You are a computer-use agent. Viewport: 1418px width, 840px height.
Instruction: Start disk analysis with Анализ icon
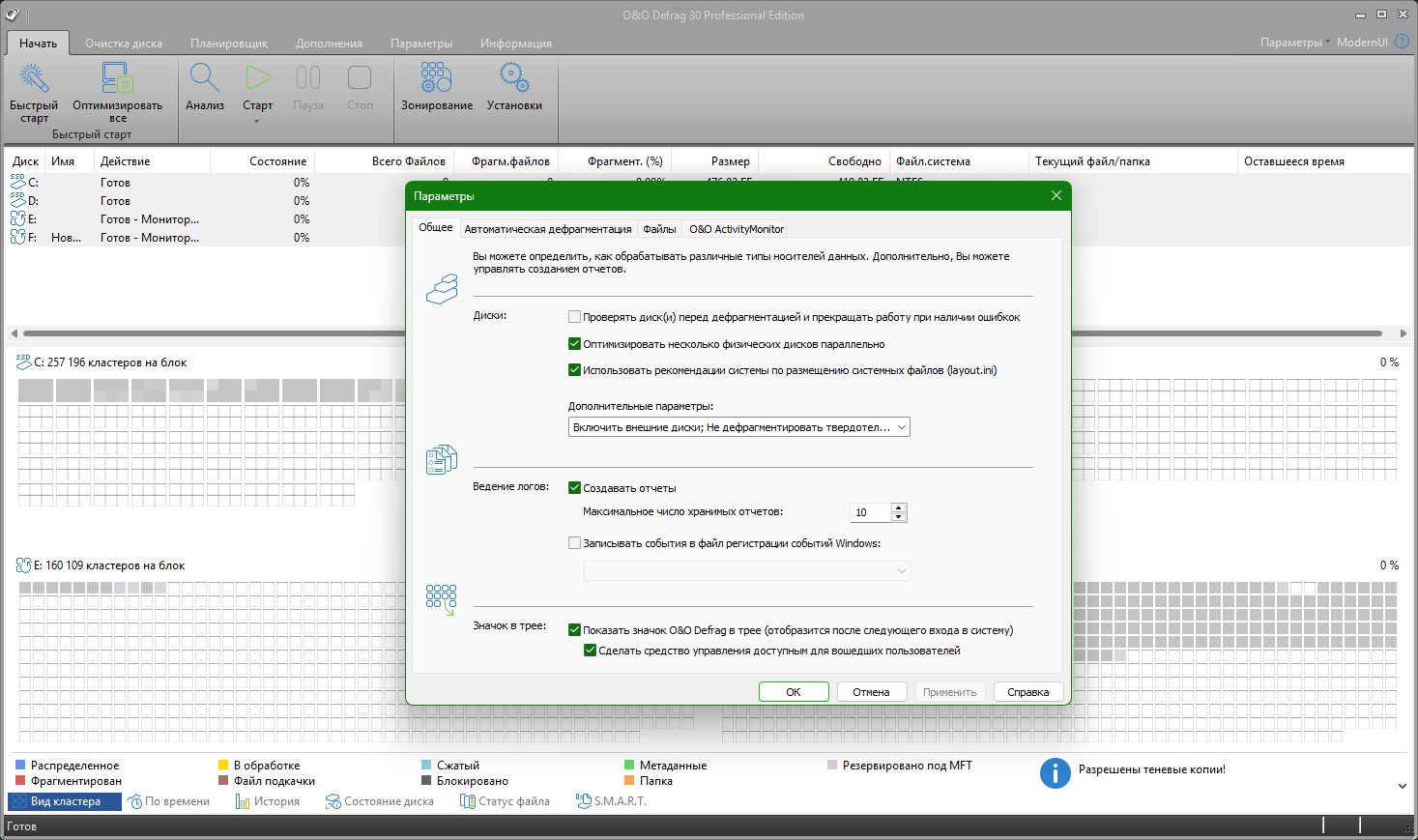point(205,79)
